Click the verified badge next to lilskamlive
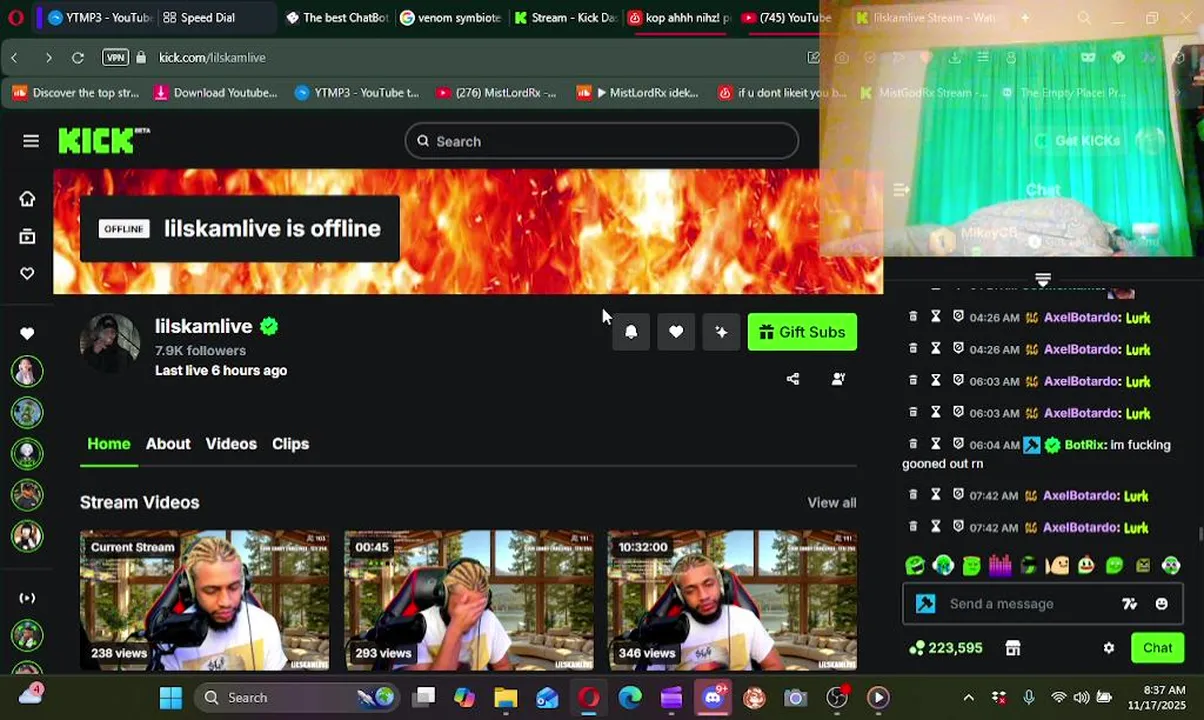Image resolution: width=1204 pixels, height=720 pixels. coord(269,326)
